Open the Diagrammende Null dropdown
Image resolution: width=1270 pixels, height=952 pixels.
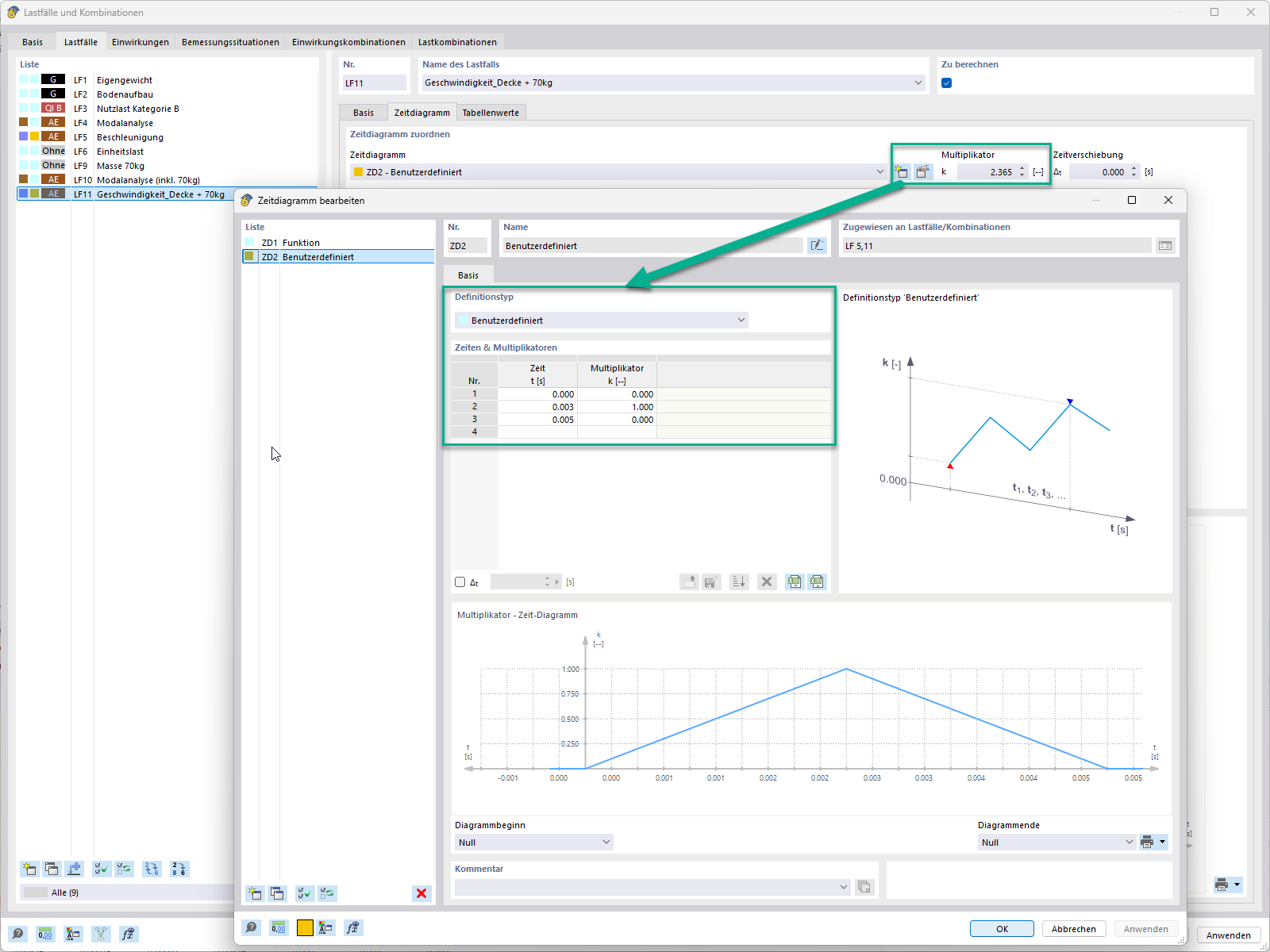(x=1056, y=843)
